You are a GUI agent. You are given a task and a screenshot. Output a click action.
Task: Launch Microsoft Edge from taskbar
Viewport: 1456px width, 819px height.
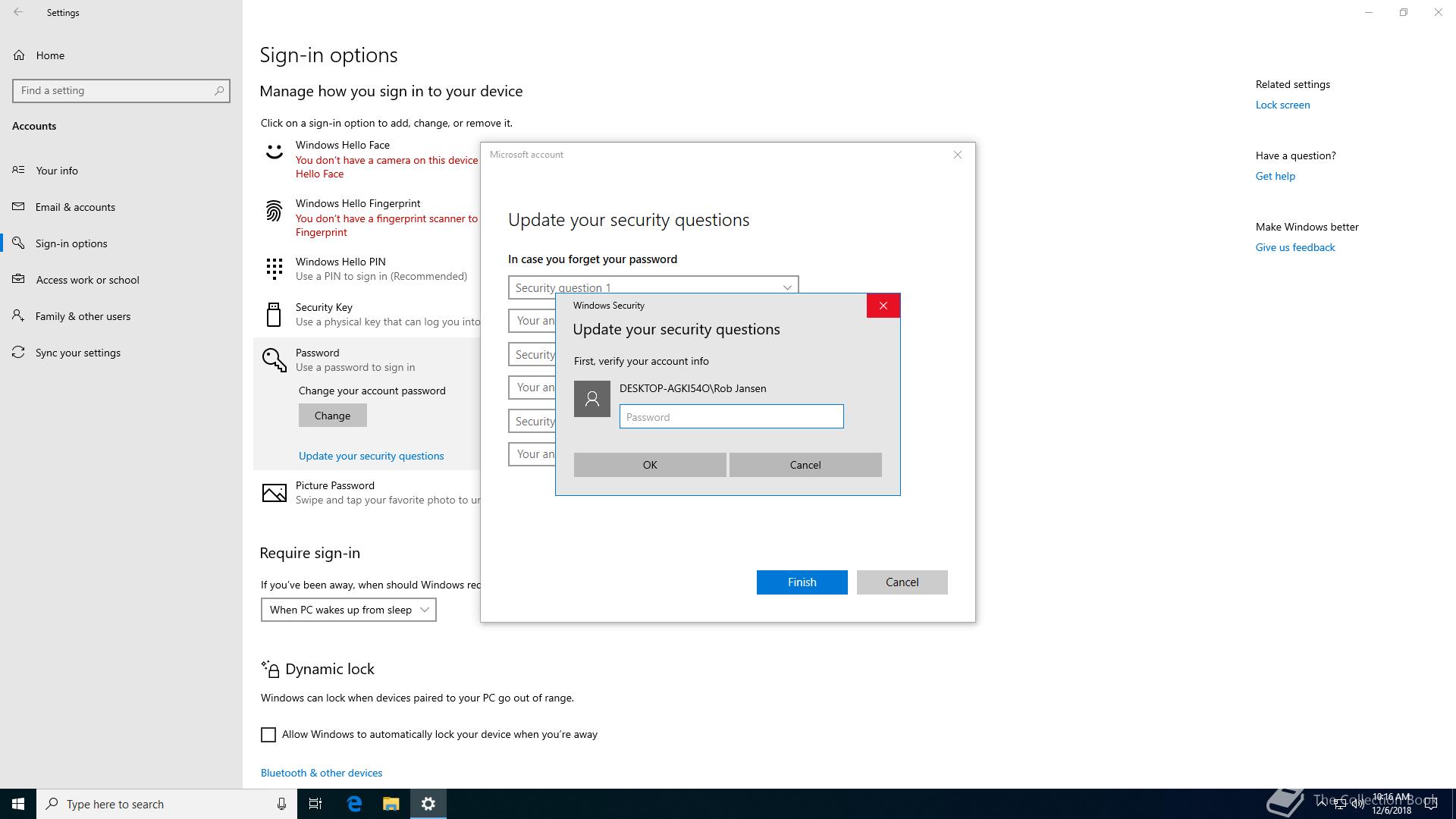354,804
